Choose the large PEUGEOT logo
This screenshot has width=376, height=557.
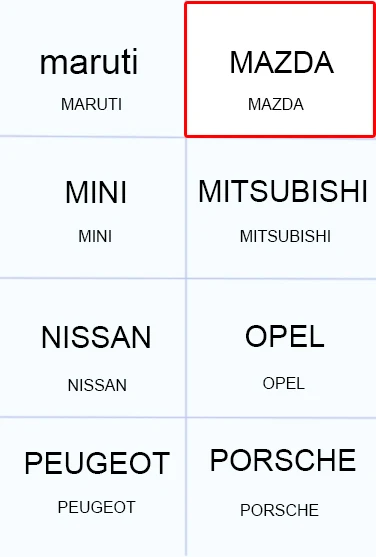pos(97,463)
